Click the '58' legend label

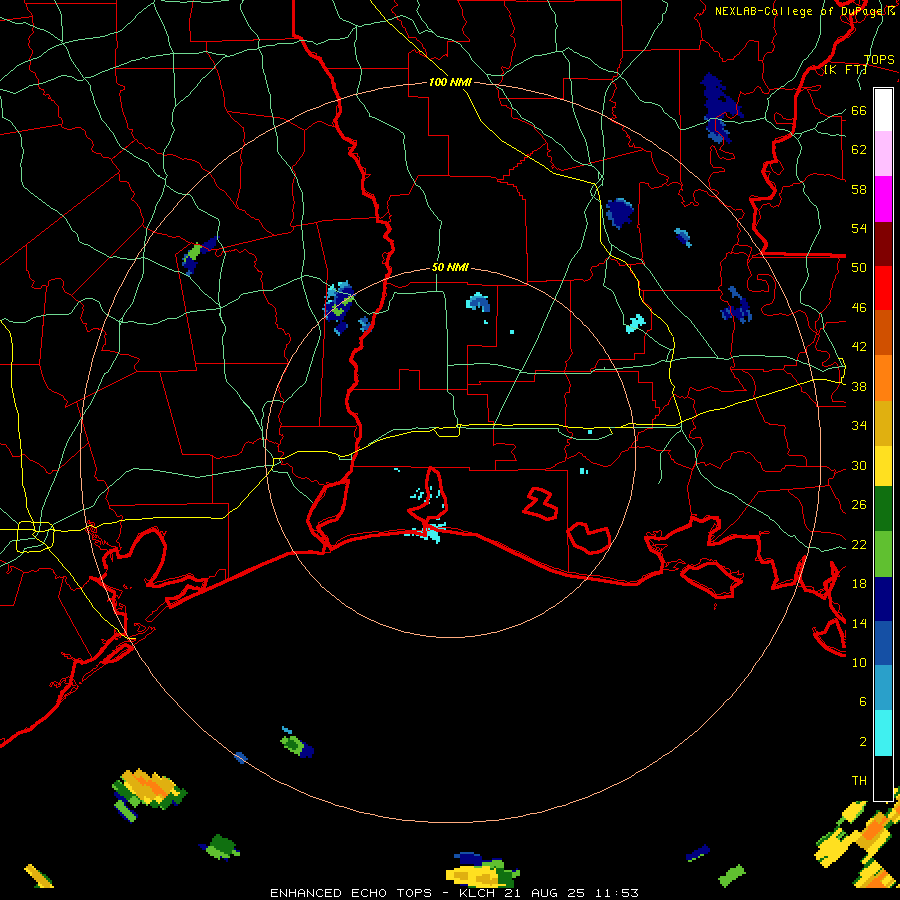pos(859,189)
